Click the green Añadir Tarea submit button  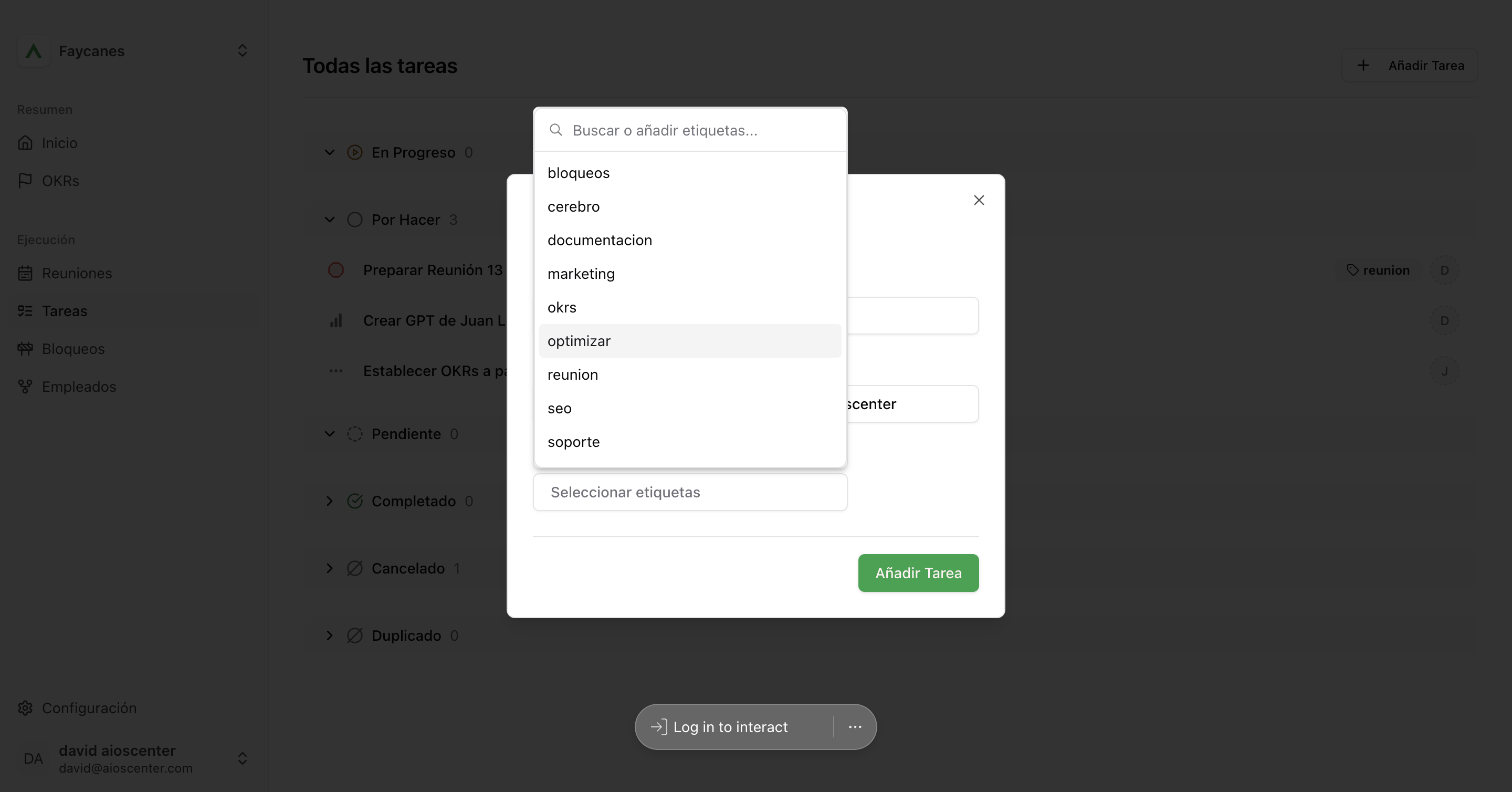[x=919, y=573]
